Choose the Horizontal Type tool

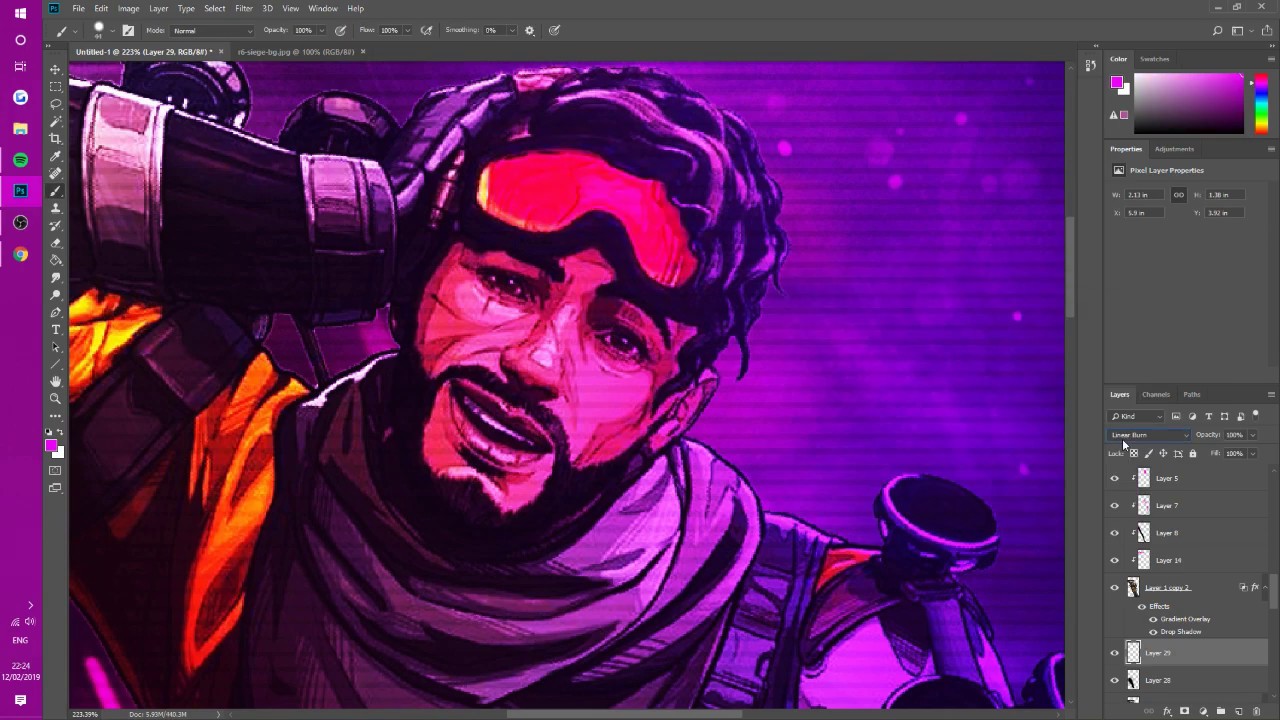pos(56,330)
